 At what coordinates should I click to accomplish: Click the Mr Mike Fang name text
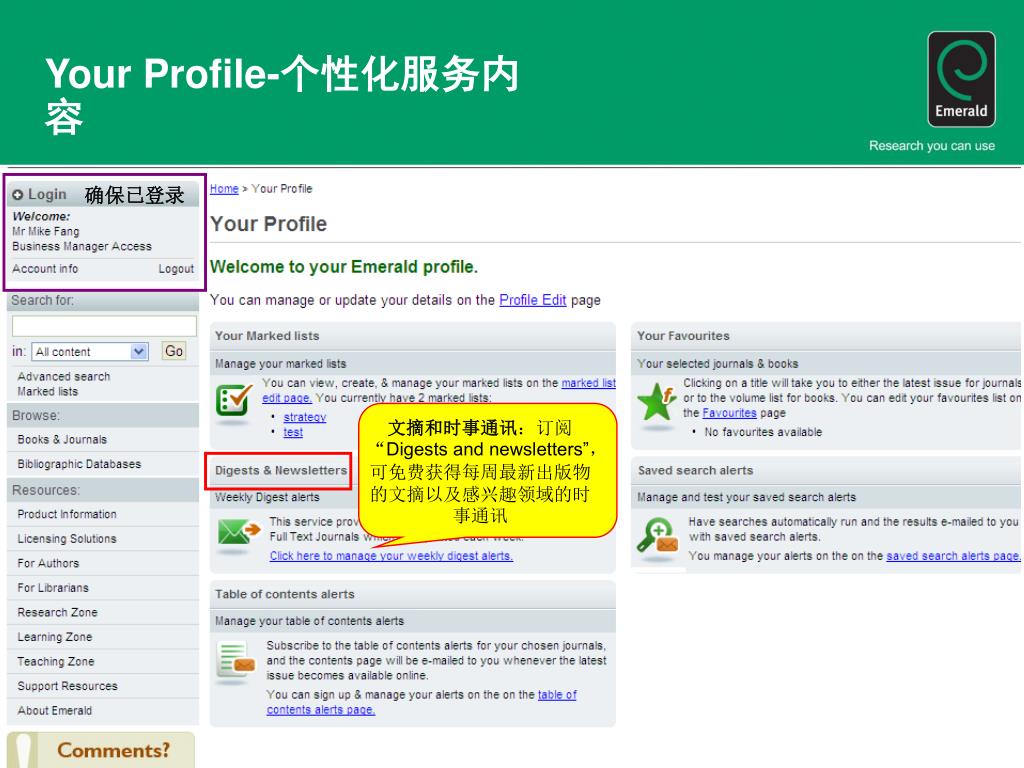[x=46, y=231]
